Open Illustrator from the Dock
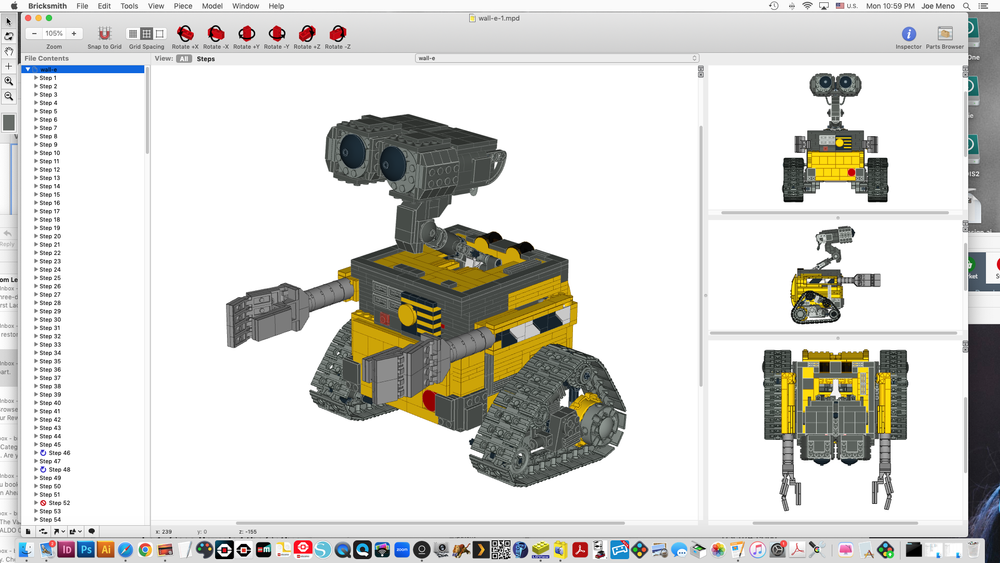Viewport: 1000px width, 563px height. (x=106, y=549)
